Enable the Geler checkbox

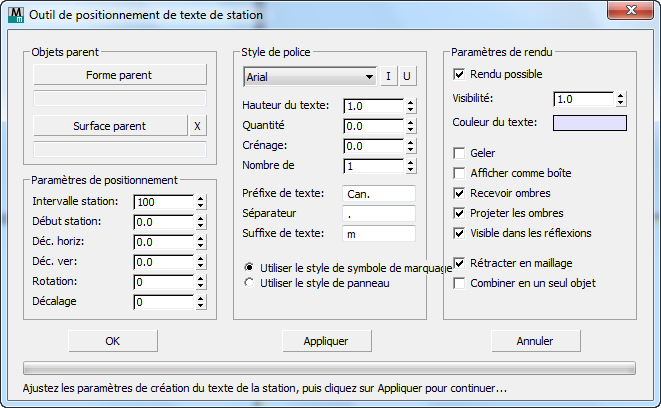(460, 153)
